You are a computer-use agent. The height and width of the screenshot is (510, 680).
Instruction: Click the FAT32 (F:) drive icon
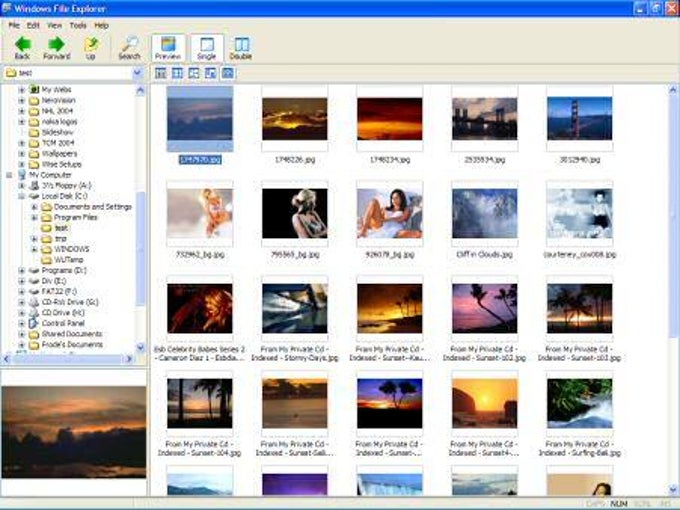[34, 292]
